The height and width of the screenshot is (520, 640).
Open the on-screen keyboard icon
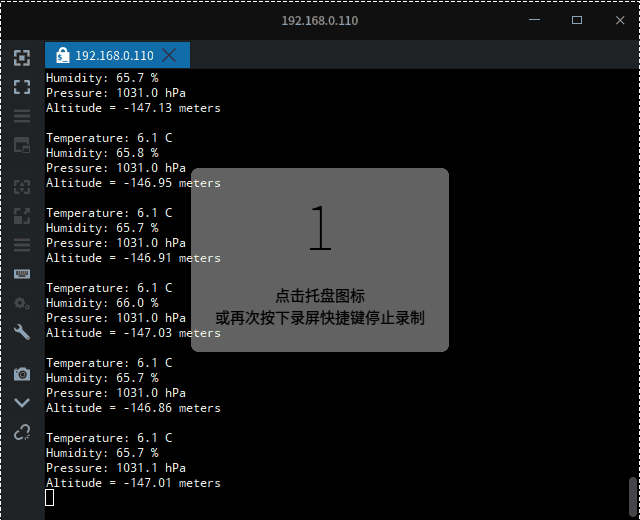22,274
